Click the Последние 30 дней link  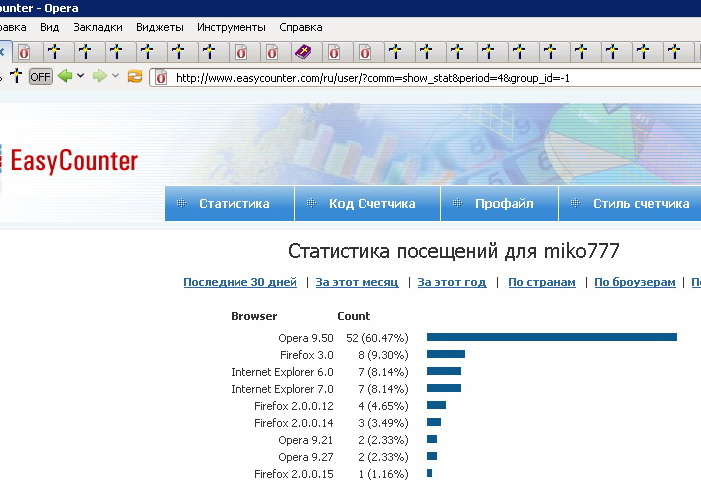240,283
